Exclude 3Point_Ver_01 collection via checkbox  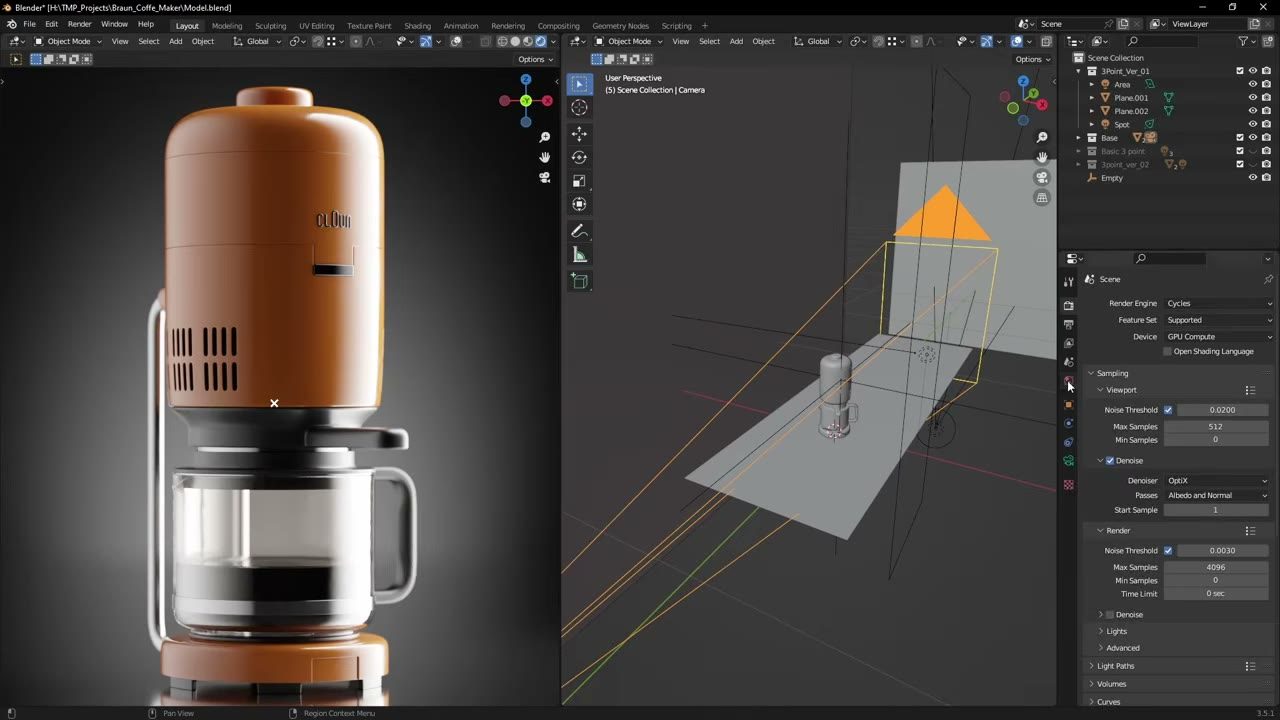1240,71
